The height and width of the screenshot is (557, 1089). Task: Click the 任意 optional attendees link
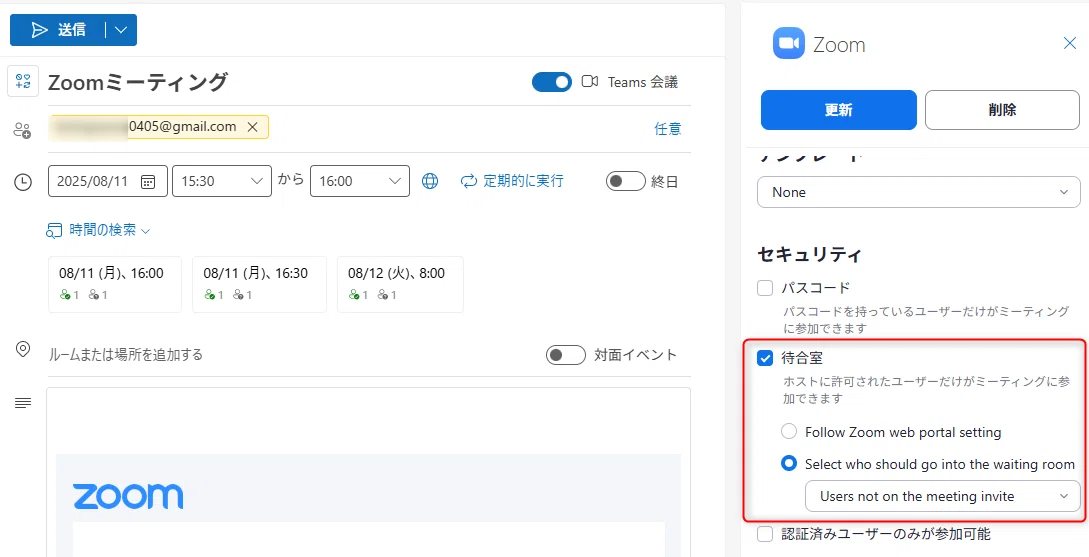pyautogui.click(x=667, y=128)
